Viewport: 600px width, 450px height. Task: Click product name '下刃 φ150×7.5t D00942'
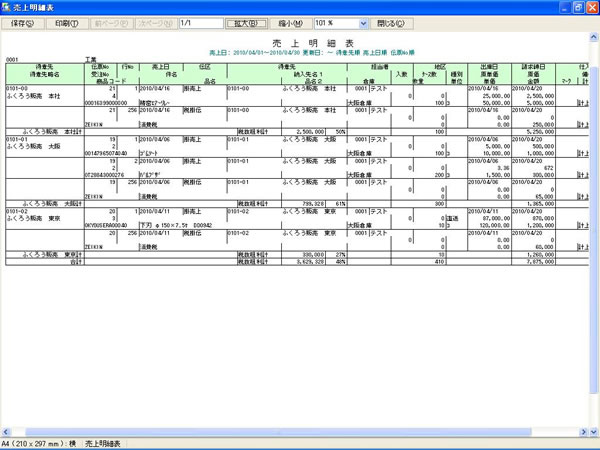click(x=176, y=225)
